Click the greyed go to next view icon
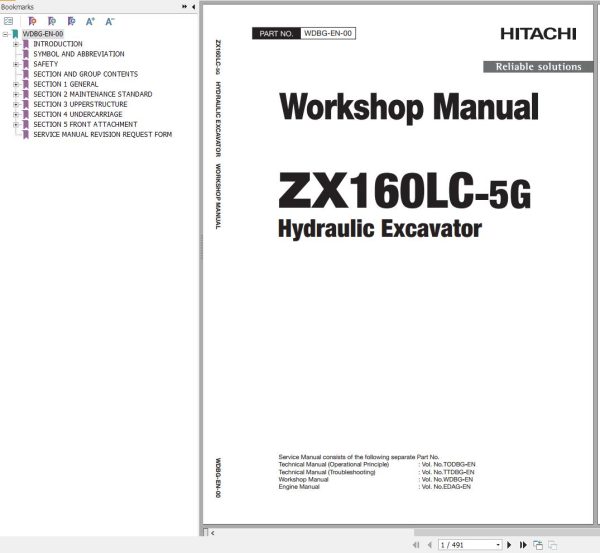 pyautogui.click(x=552, y=545)
